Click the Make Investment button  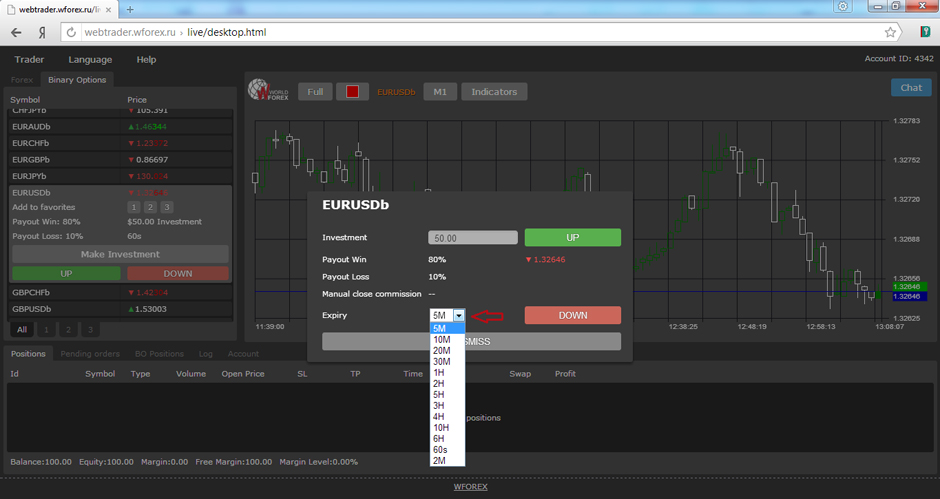click(x=120, y=254)
